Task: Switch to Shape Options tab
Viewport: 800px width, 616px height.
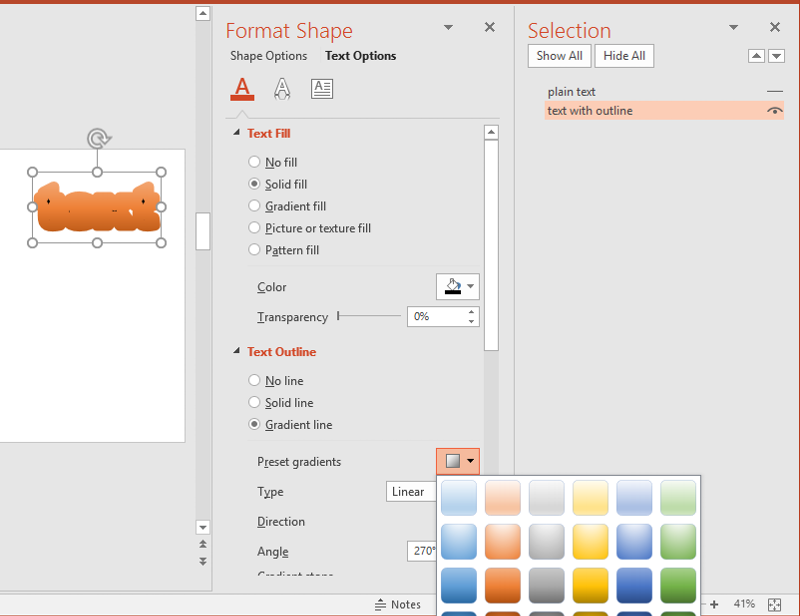Action: (x=268, y=56)
